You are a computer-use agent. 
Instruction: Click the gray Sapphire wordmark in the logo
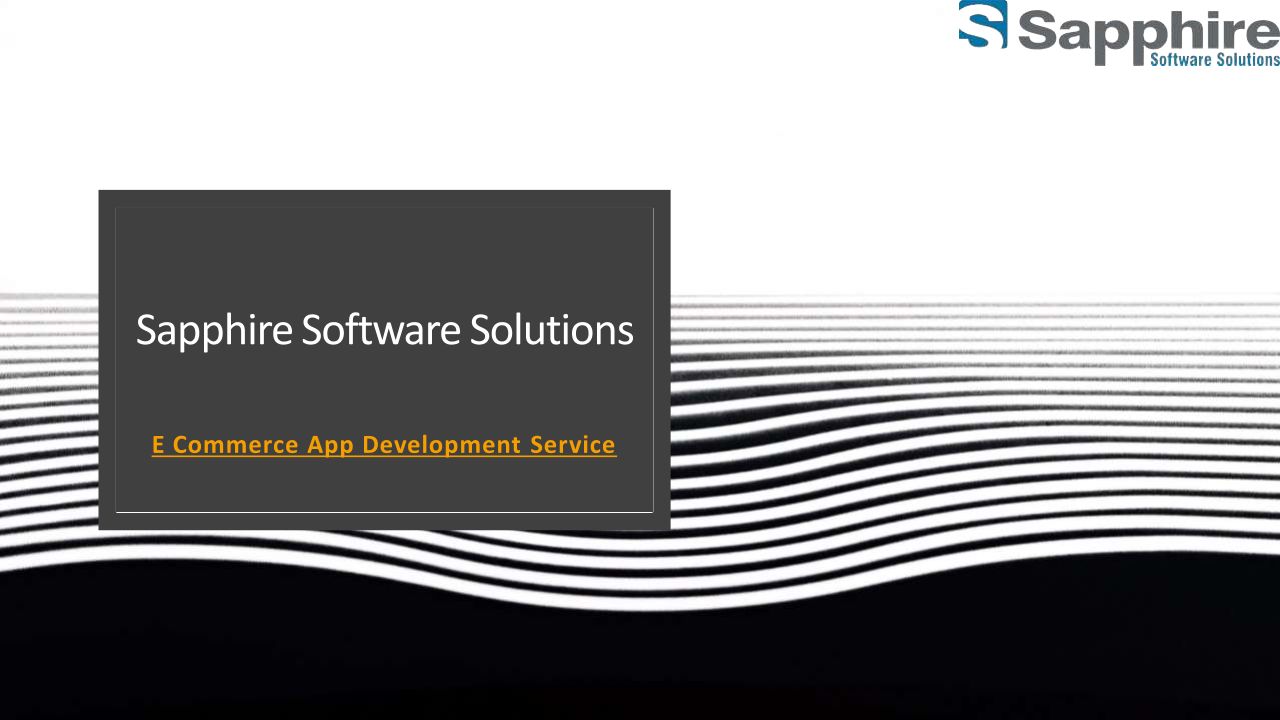click(x=1146, y=30)
